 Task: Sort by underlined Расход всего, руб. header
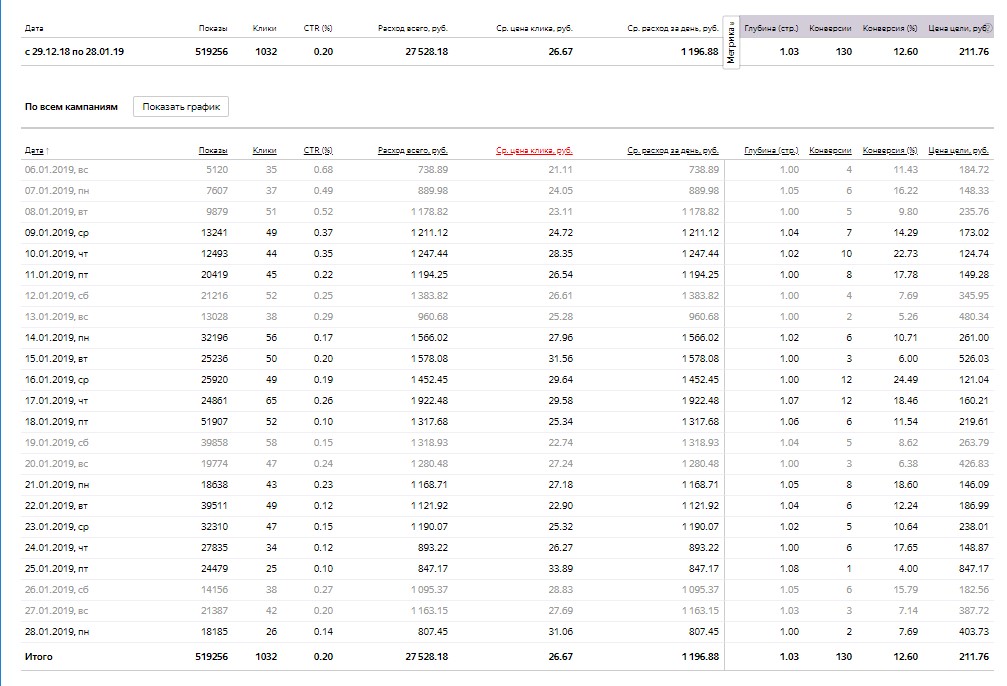point(413,150)
